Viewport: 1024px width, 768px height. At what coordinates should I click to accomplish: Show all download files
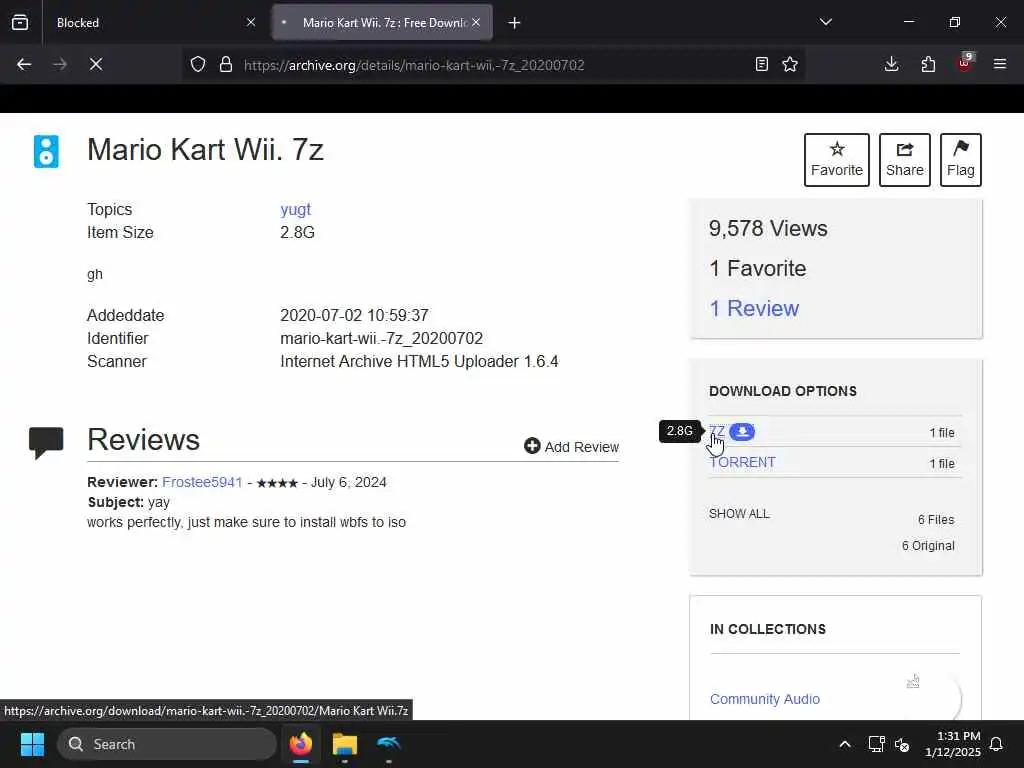739,514
